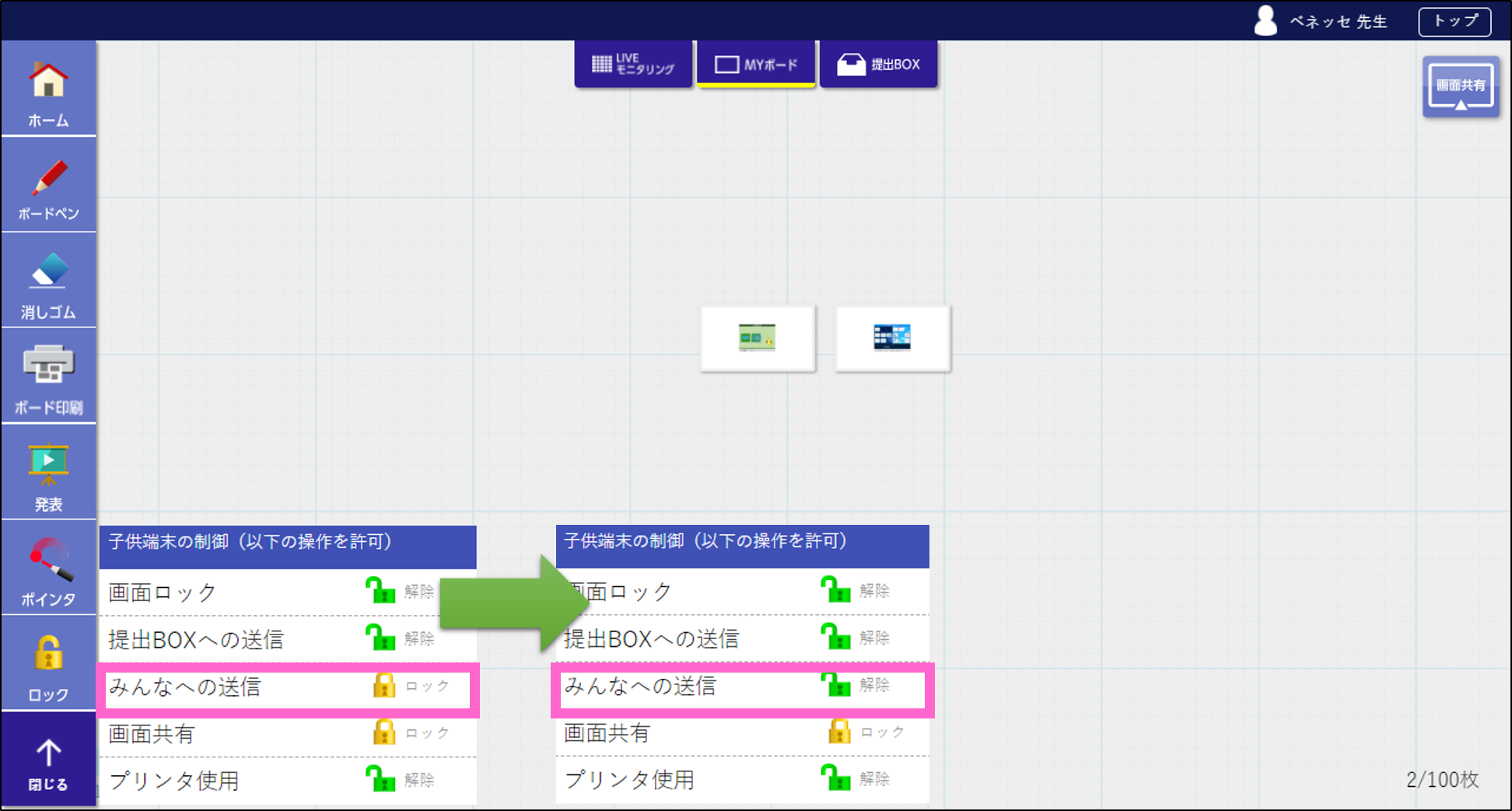Open the 提出BOX tab
The image size is (1512, 811).
point(878,65)
